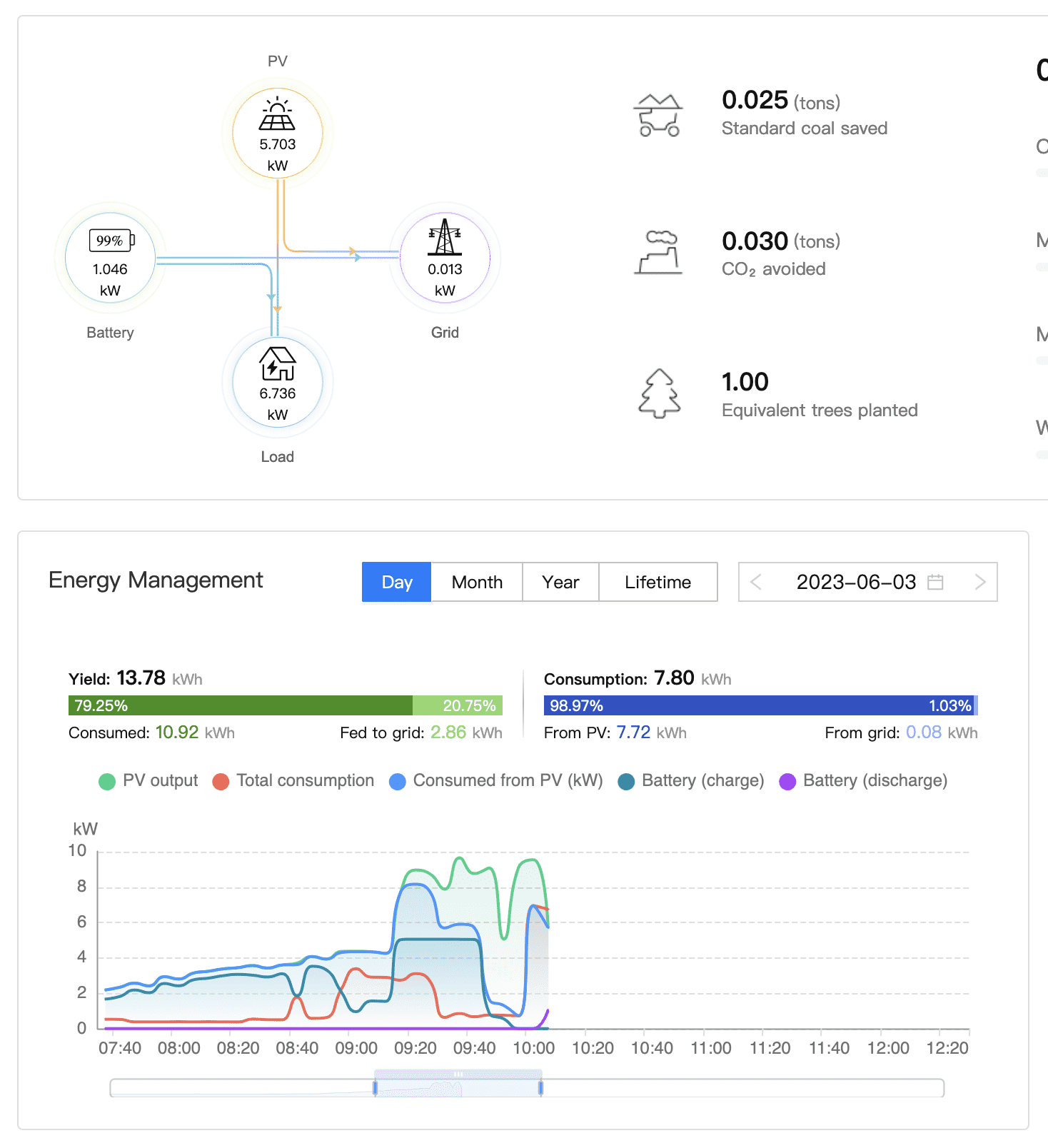Viewport: 1048px width, 1148px height.
Task: Switch to the Lifetime tab
Action: [x=657, y=582]
